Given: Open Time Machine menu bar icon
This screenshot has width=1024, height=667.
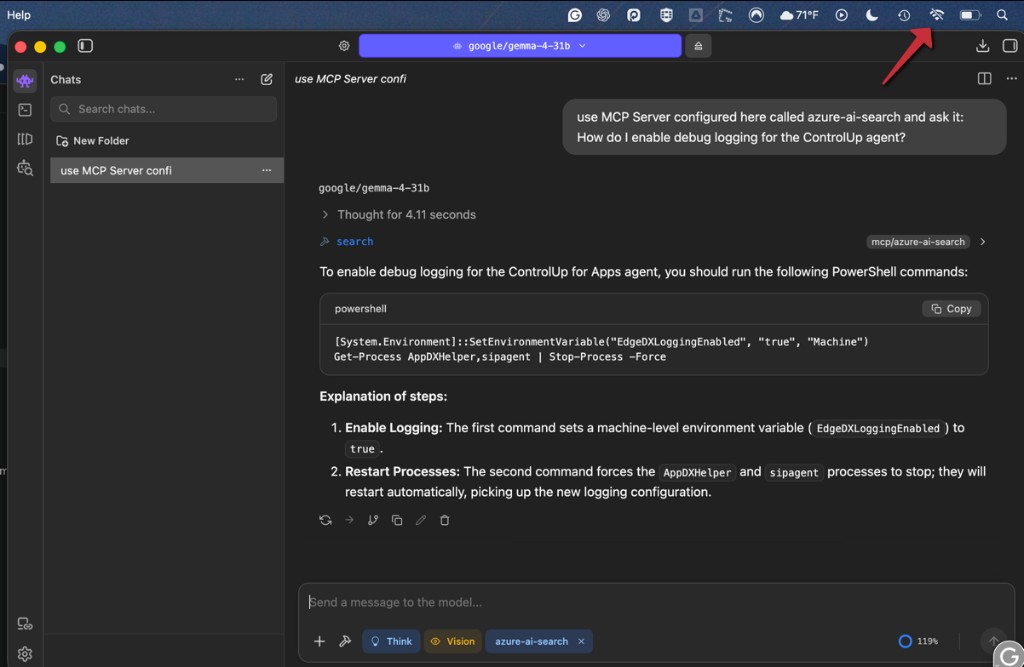Looking at the screenshot, I should (904, 14).
